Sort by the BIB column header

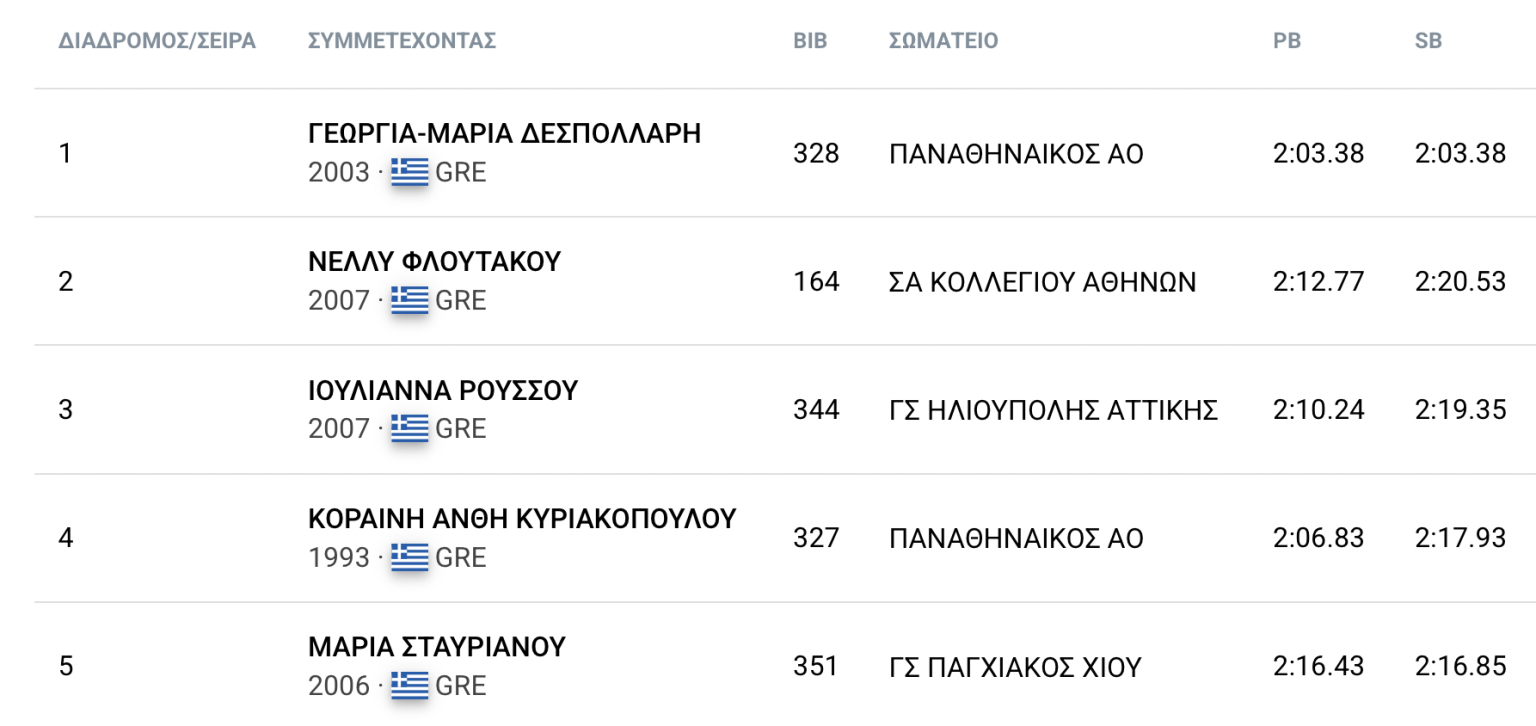point(810,41)
